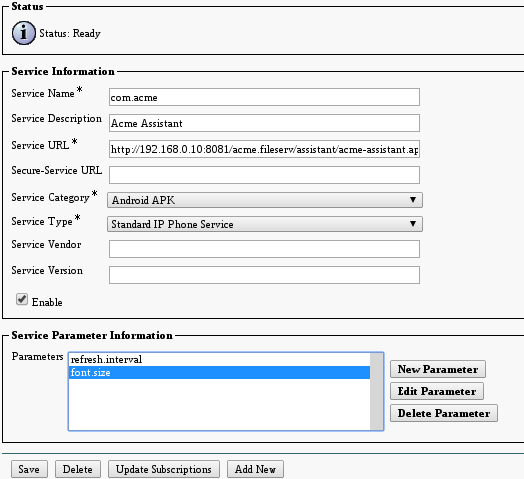Focus the Service Name field
524x479 pixels.
coord(264,97)
